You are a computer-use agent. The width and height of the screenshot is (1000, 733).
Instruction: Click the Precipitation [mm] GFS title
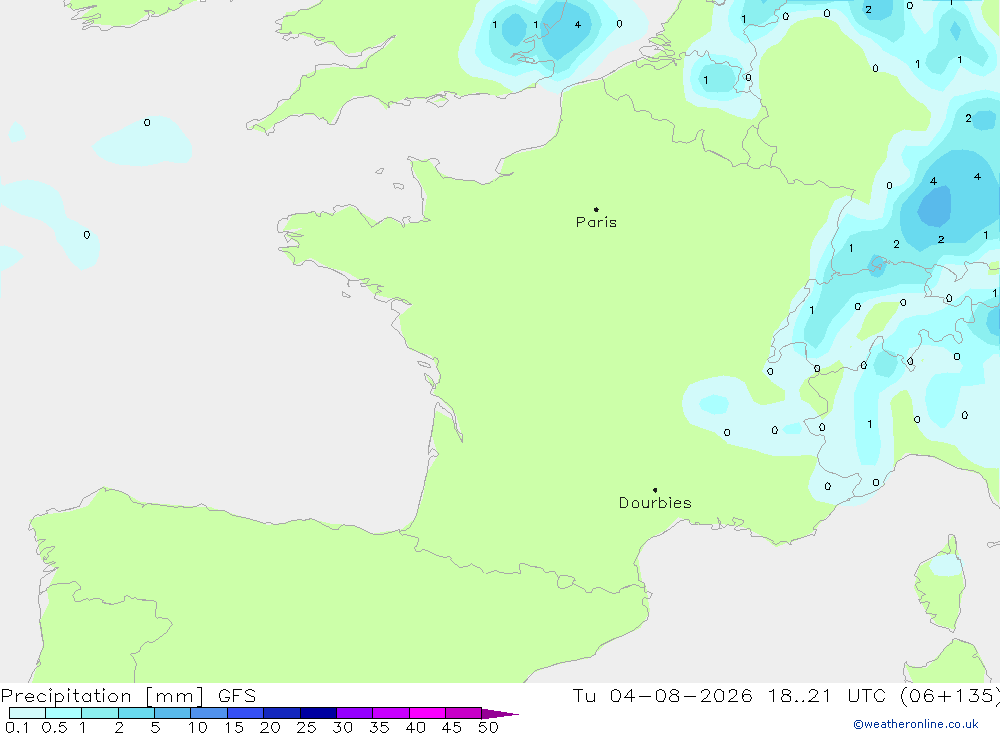pyautogui.click(x=128, y=695)
